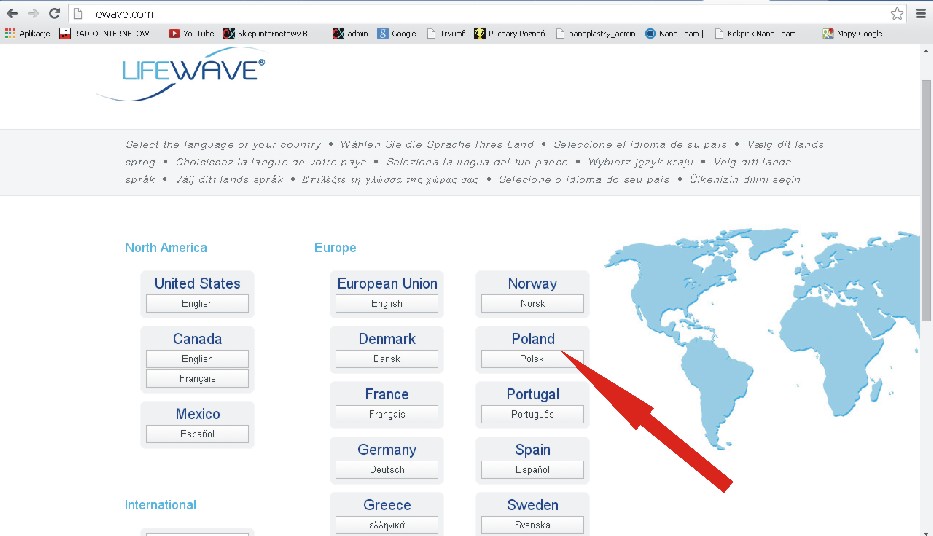Click the browser forward arrow
The image size is (933, 536).
coord(33,13)
